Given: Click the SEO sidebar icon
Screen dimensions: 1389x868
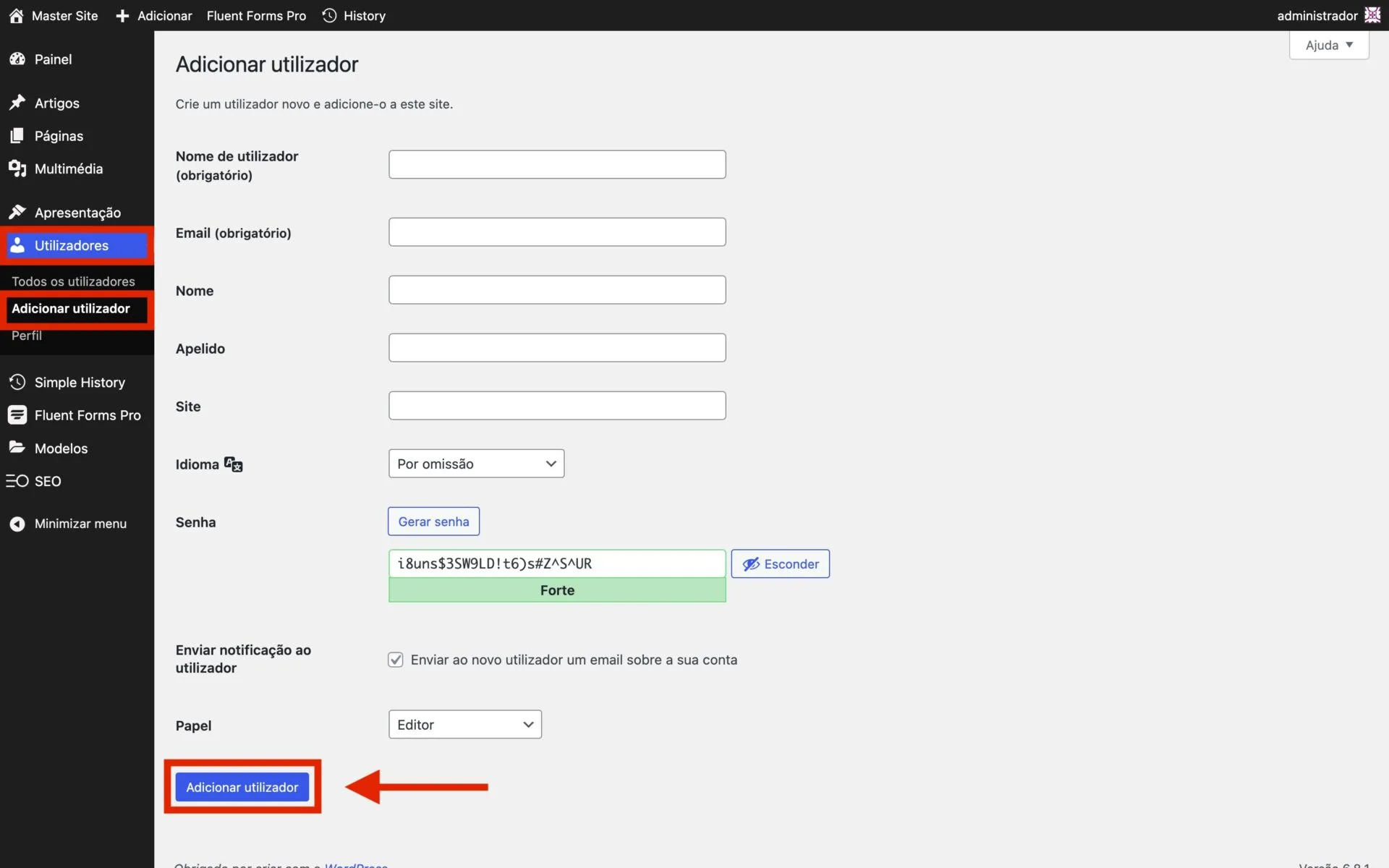Looking at the screenshot, I should click(17, 481).
